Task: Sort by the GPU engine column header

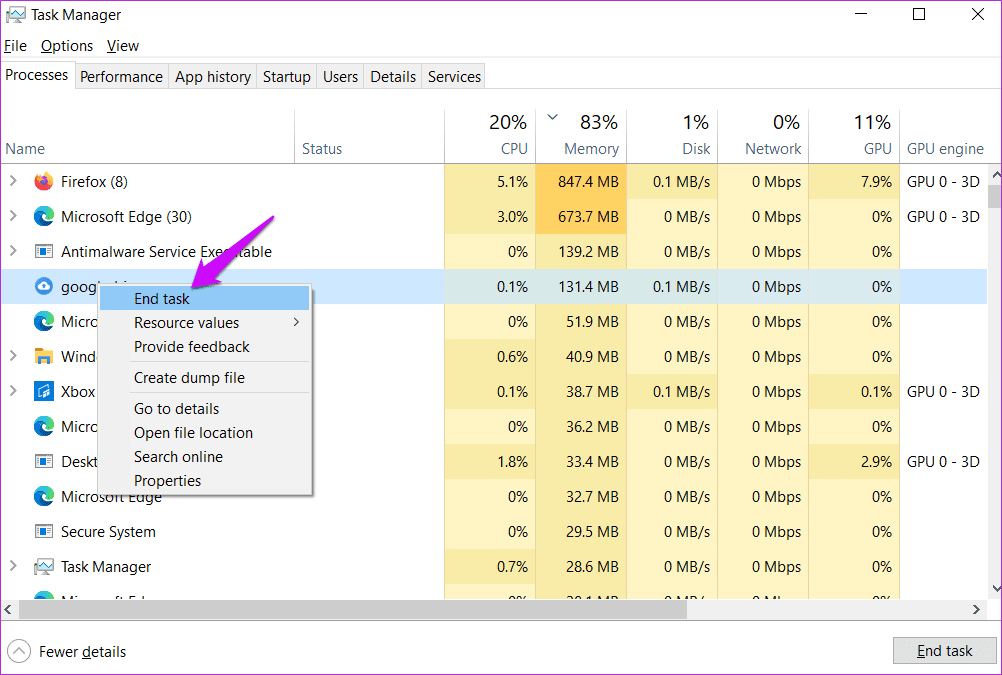Action: tap(945, 136)
